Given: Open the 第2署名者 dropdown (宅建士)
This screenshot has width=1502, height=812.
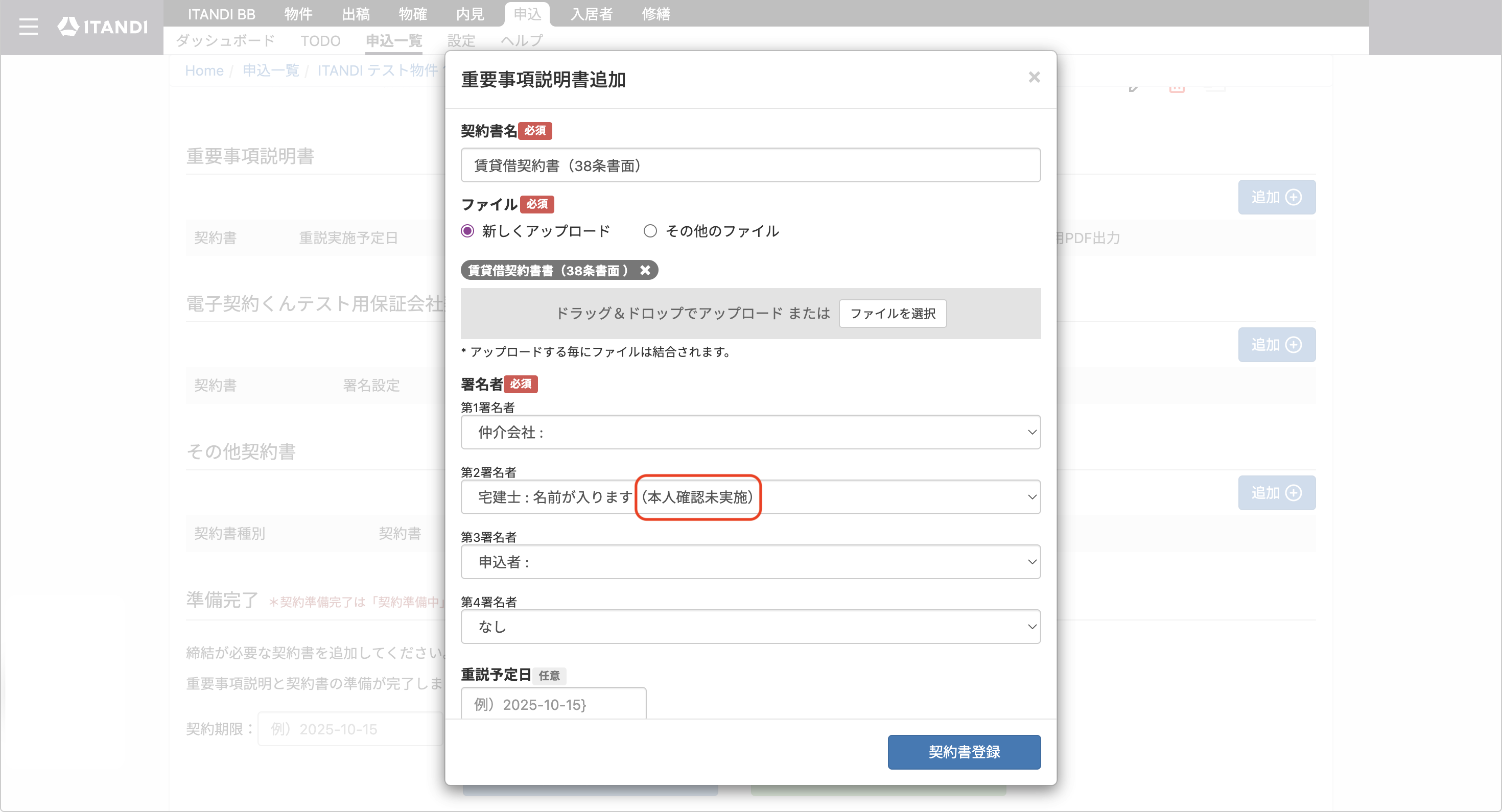Looking at the screenshot, I should 750,496.
